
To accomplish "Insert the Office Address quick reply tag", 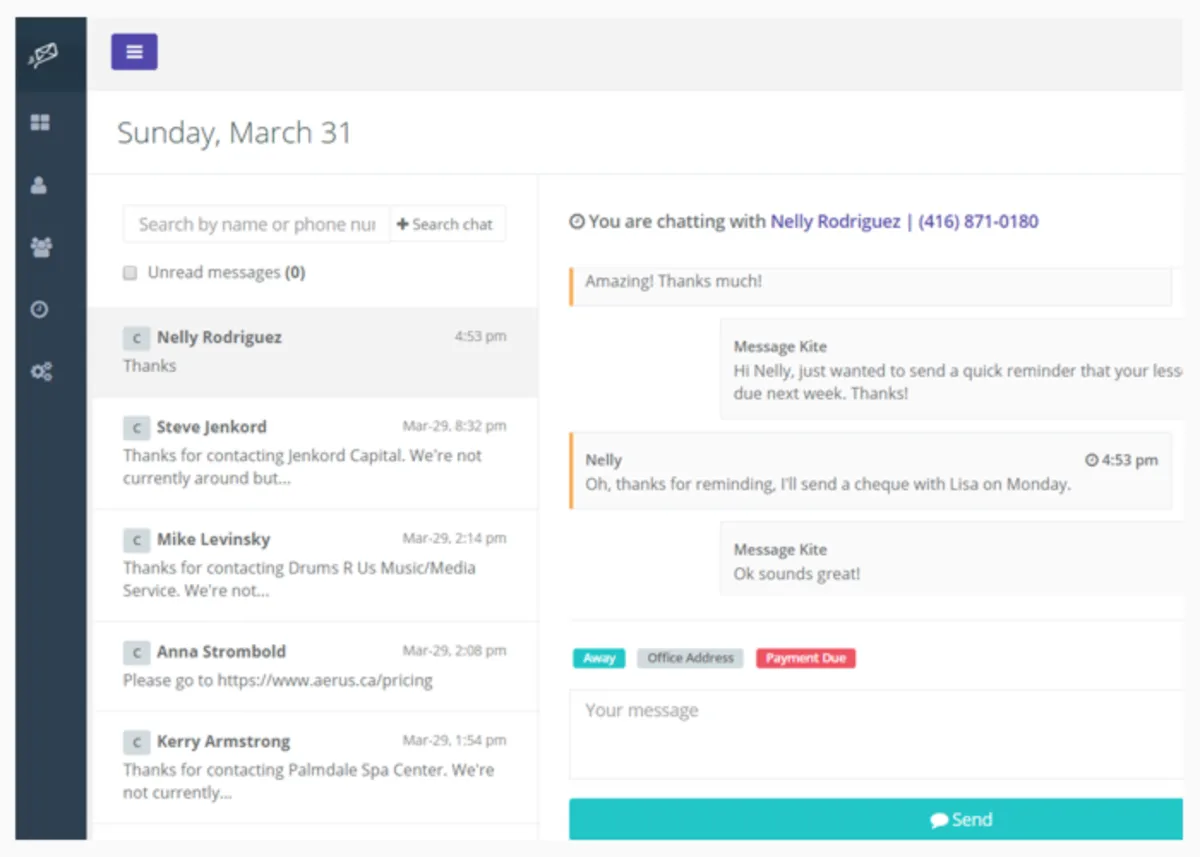I will pyautogui.click(x=690, y=658).
